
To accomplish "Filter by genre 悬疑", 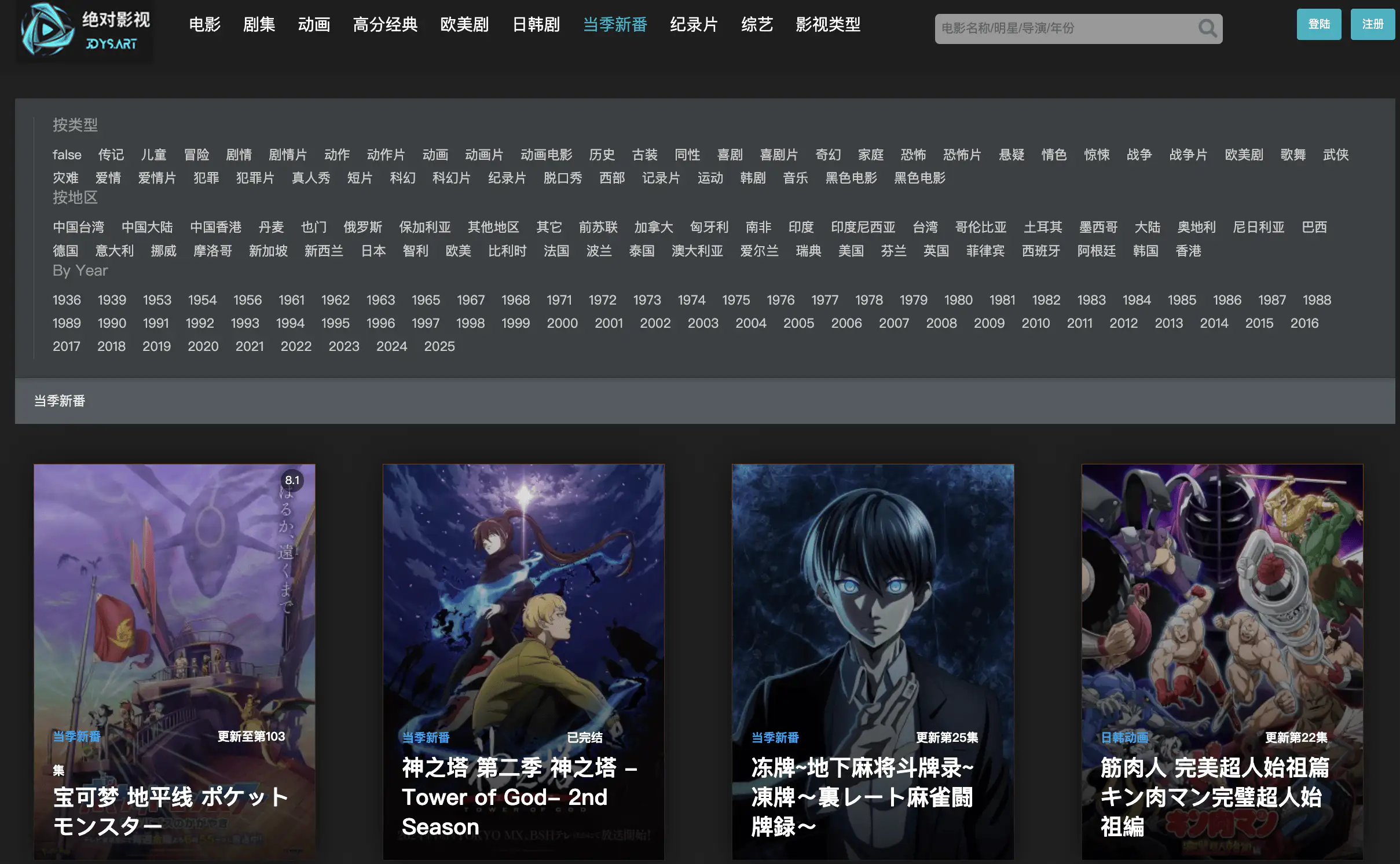I will (1011, 155).
